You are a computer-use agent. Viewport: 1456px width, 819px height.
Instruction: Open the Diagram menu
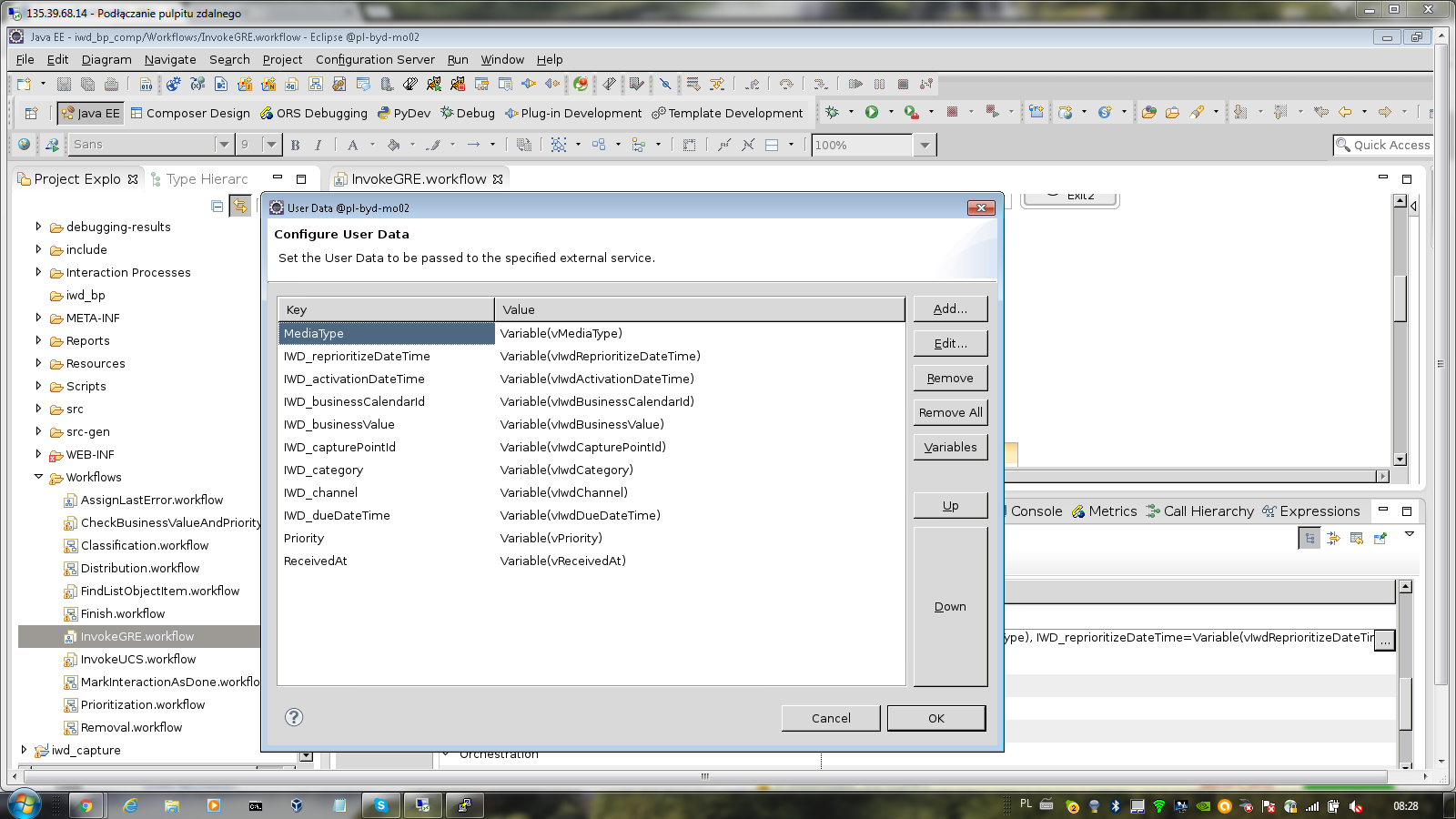click(106, 59)
